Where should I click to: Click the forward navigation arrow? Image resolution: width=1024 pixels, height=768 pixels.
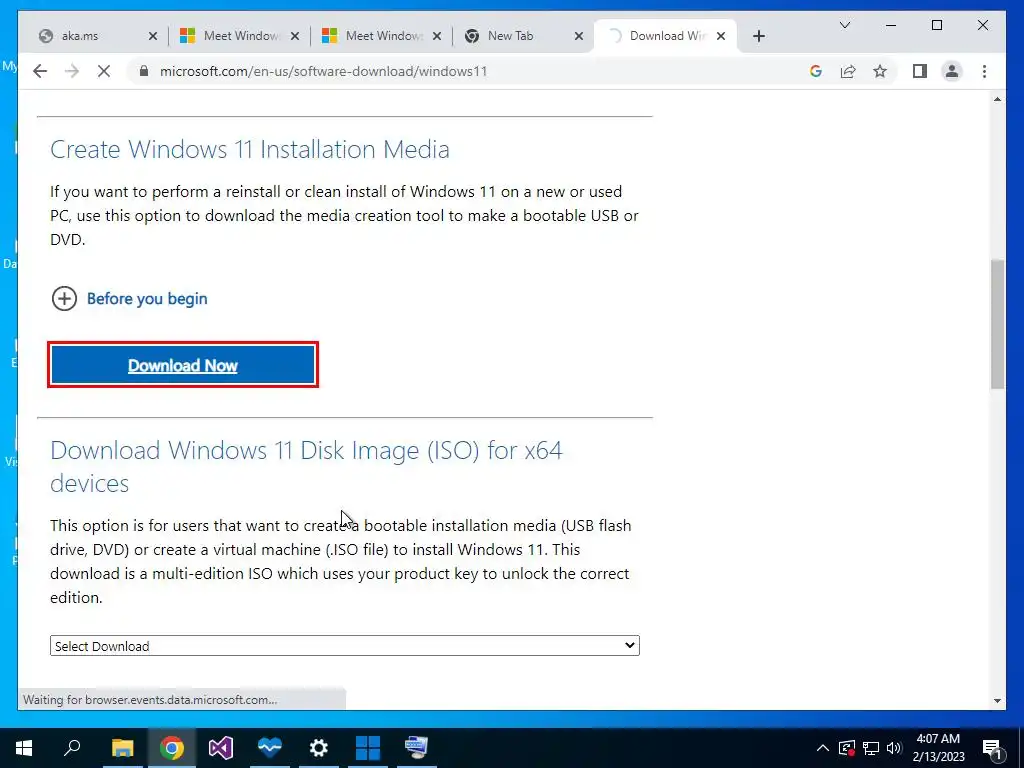pyautogui.click(x=72, y=71)
